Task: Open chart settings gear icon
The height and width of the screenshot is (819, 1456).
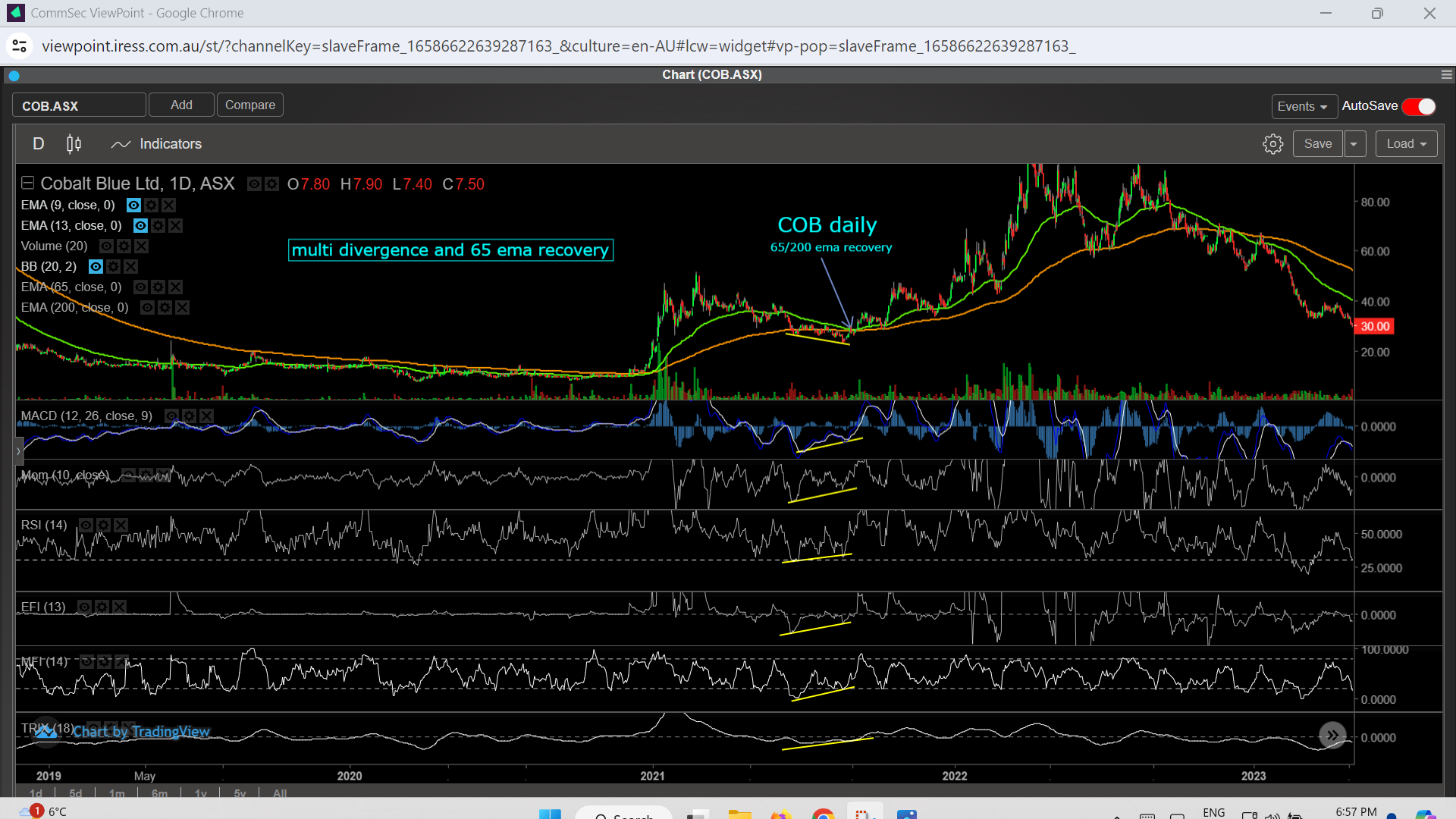Action: 1272,144
